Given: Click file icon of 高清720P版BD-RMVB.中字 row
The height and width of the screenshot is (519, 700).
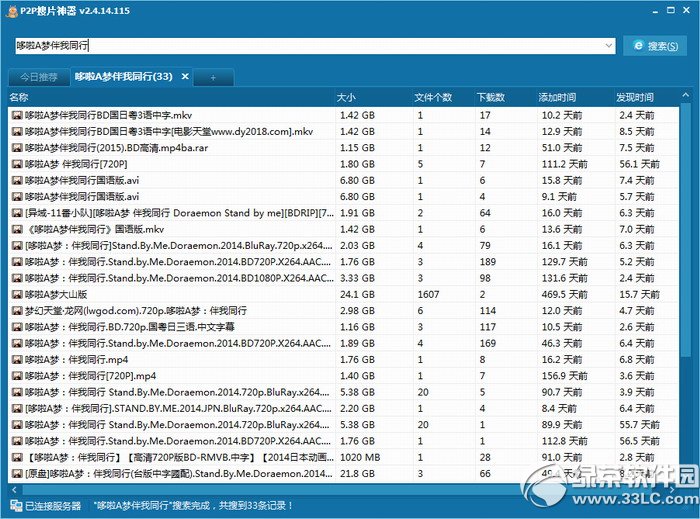Looking at the screenshot, I should click(x=17, y=457).
